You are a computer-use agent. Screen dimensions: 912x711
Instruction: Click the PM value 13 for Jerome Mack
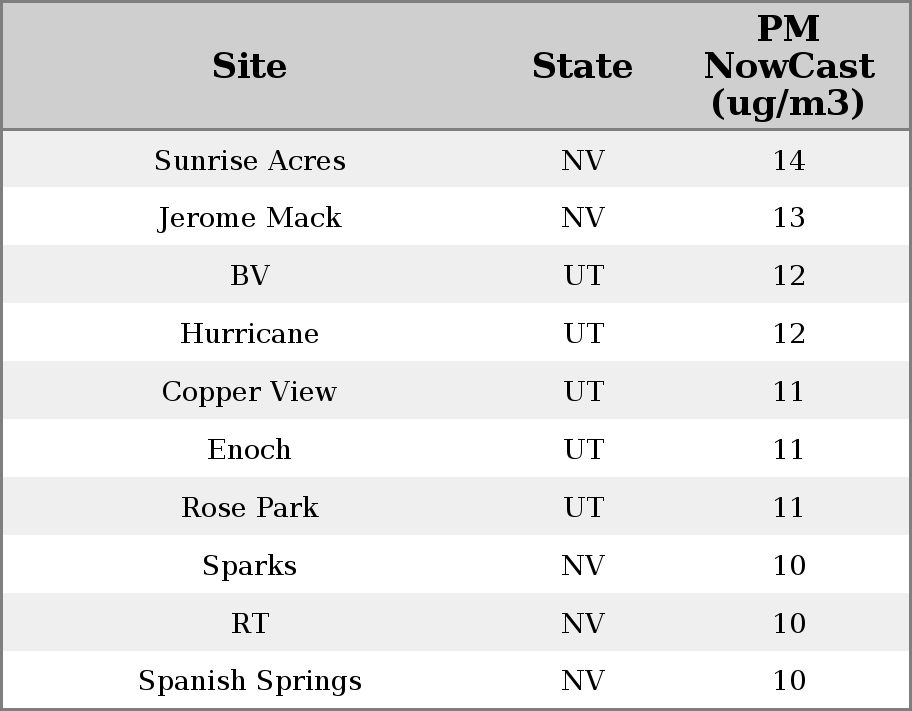point(788,218)
